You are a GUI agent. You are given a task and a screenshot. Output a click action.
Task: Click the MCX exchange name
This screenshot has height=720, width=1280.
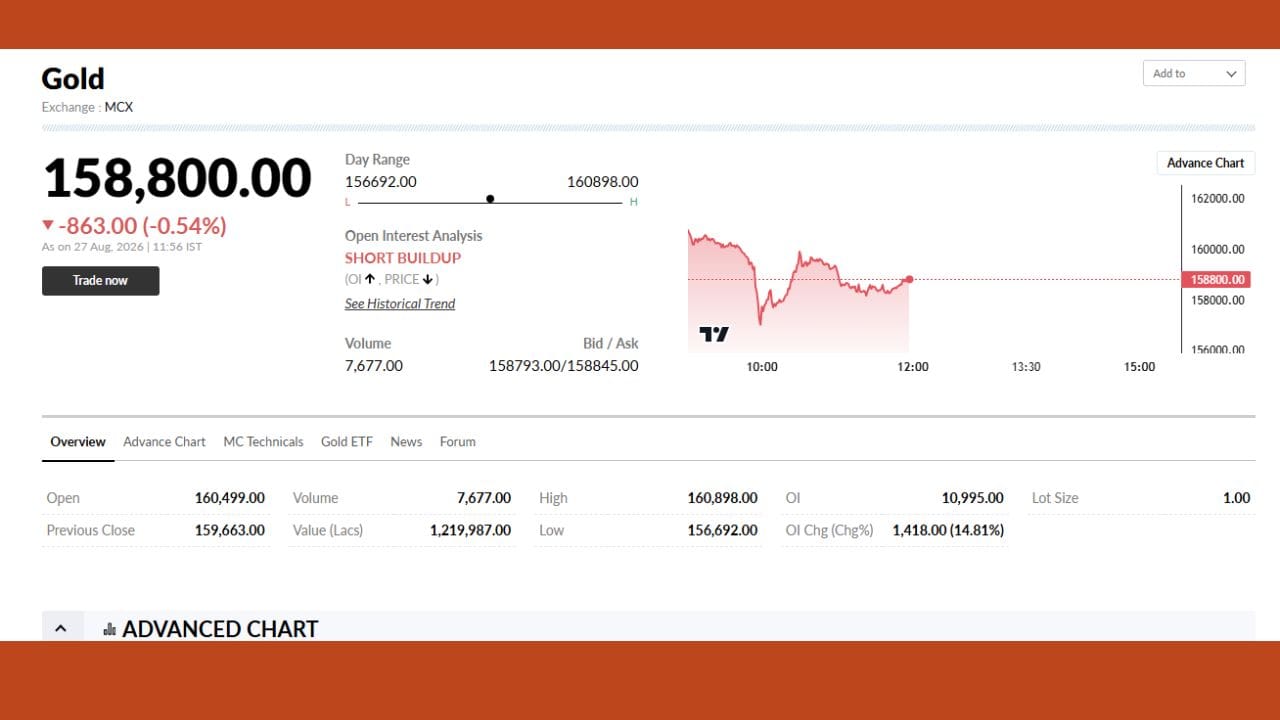[x=119, y=107]
